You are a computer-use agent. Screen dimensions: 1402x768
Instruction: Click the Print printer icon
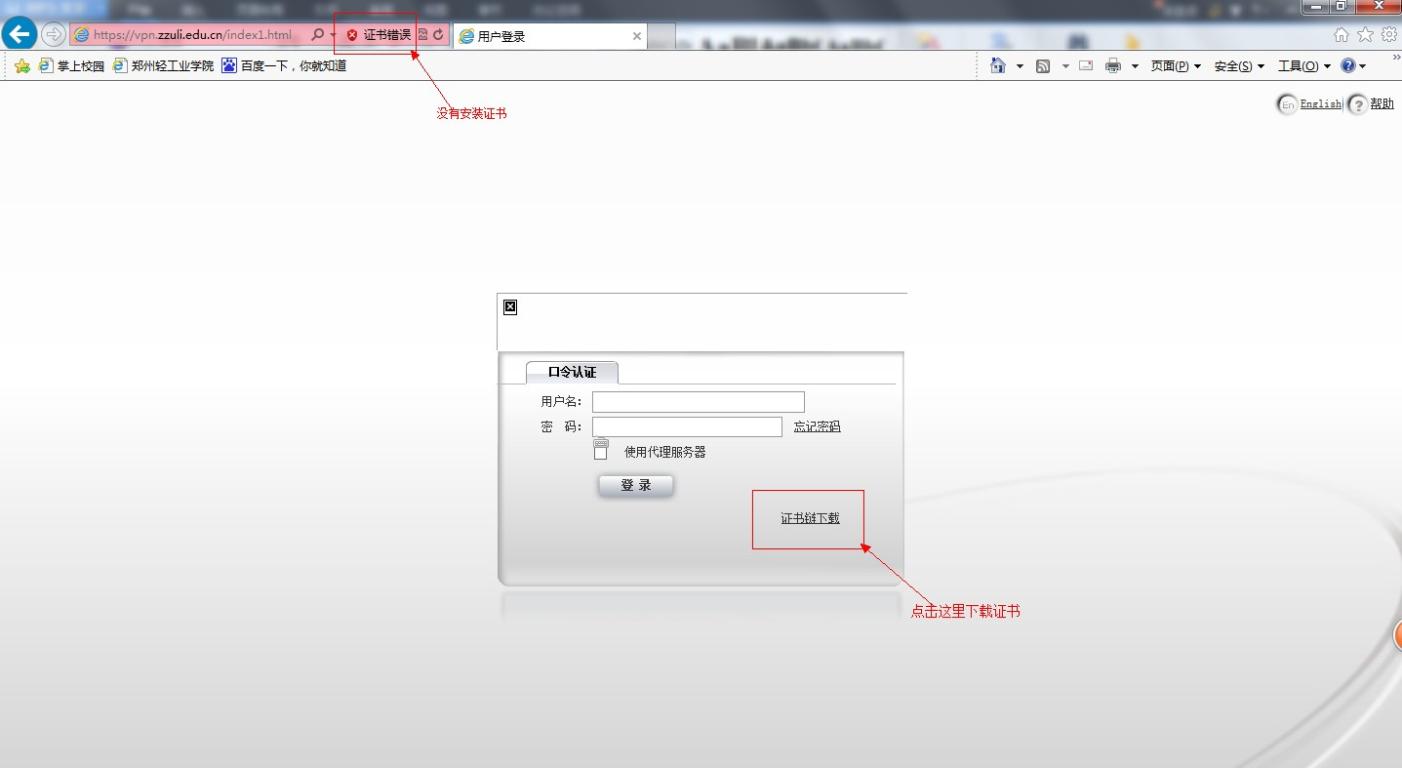point(1113,66)
